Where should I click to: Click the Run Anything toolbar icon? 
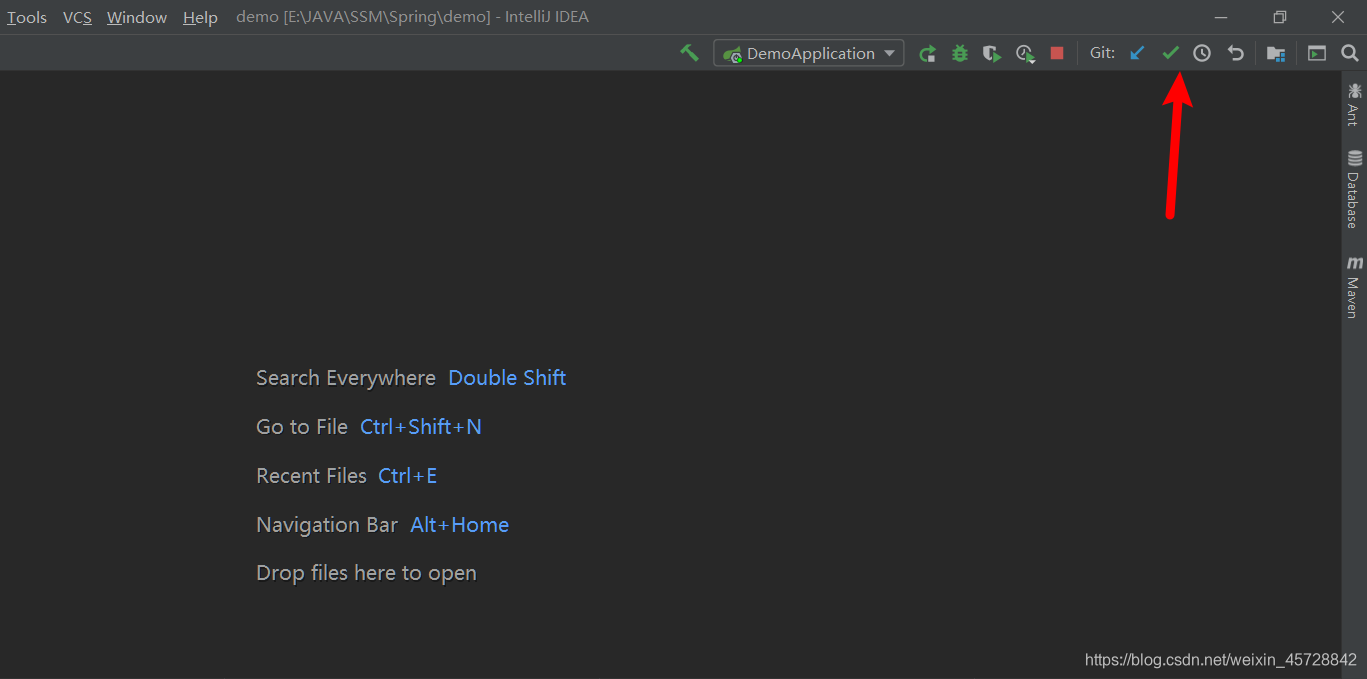tap(1317, 54)
